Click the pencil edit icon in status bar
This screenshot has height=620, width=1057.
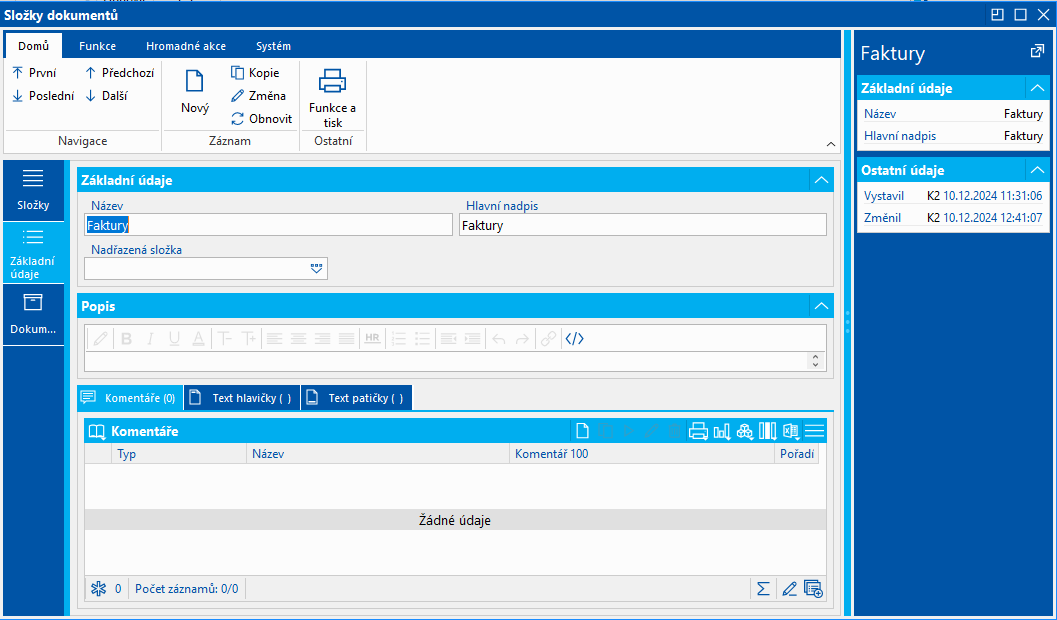pyautogui.click(x=789, y=589)
